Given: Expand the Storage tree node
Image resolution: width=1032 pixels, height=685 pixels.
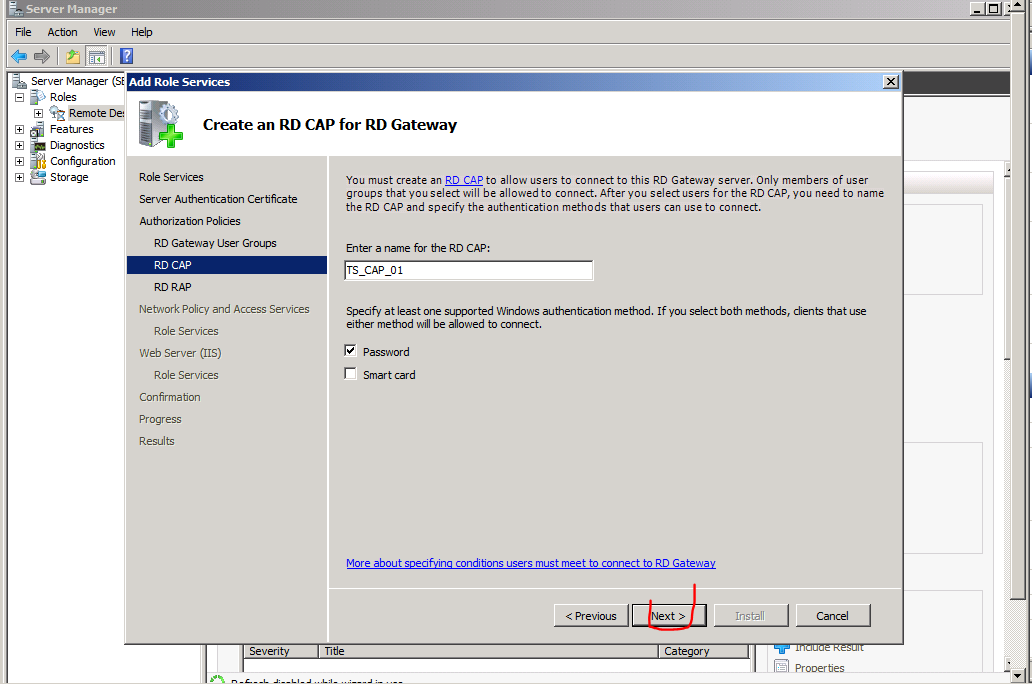Looking at the screenshot, I should [x=20, y=178].
